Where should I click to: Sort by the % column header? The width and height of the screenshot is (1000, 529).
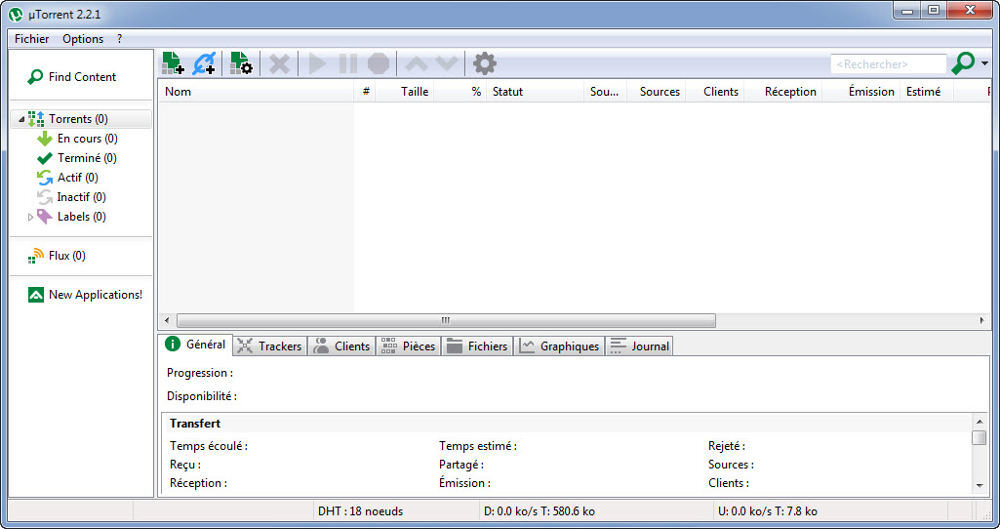pyautogui.click(x=460, y=91)
